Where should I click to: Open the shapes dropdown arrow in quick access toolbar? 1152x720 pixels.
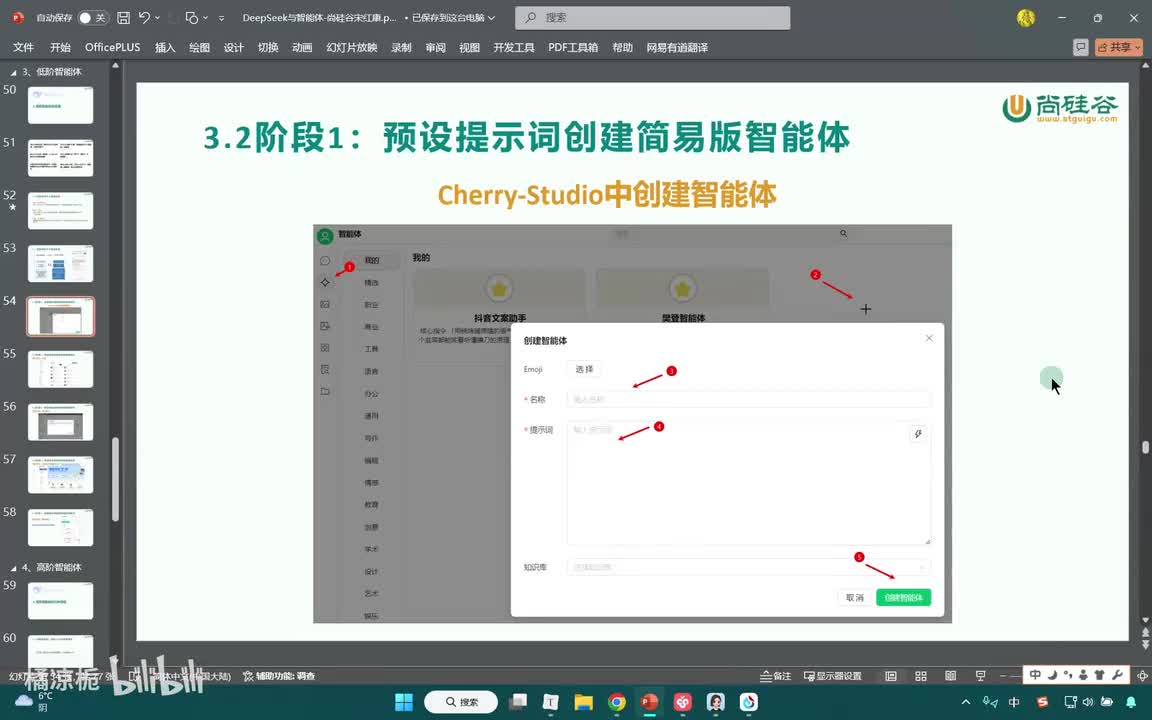tap(205, 18)
